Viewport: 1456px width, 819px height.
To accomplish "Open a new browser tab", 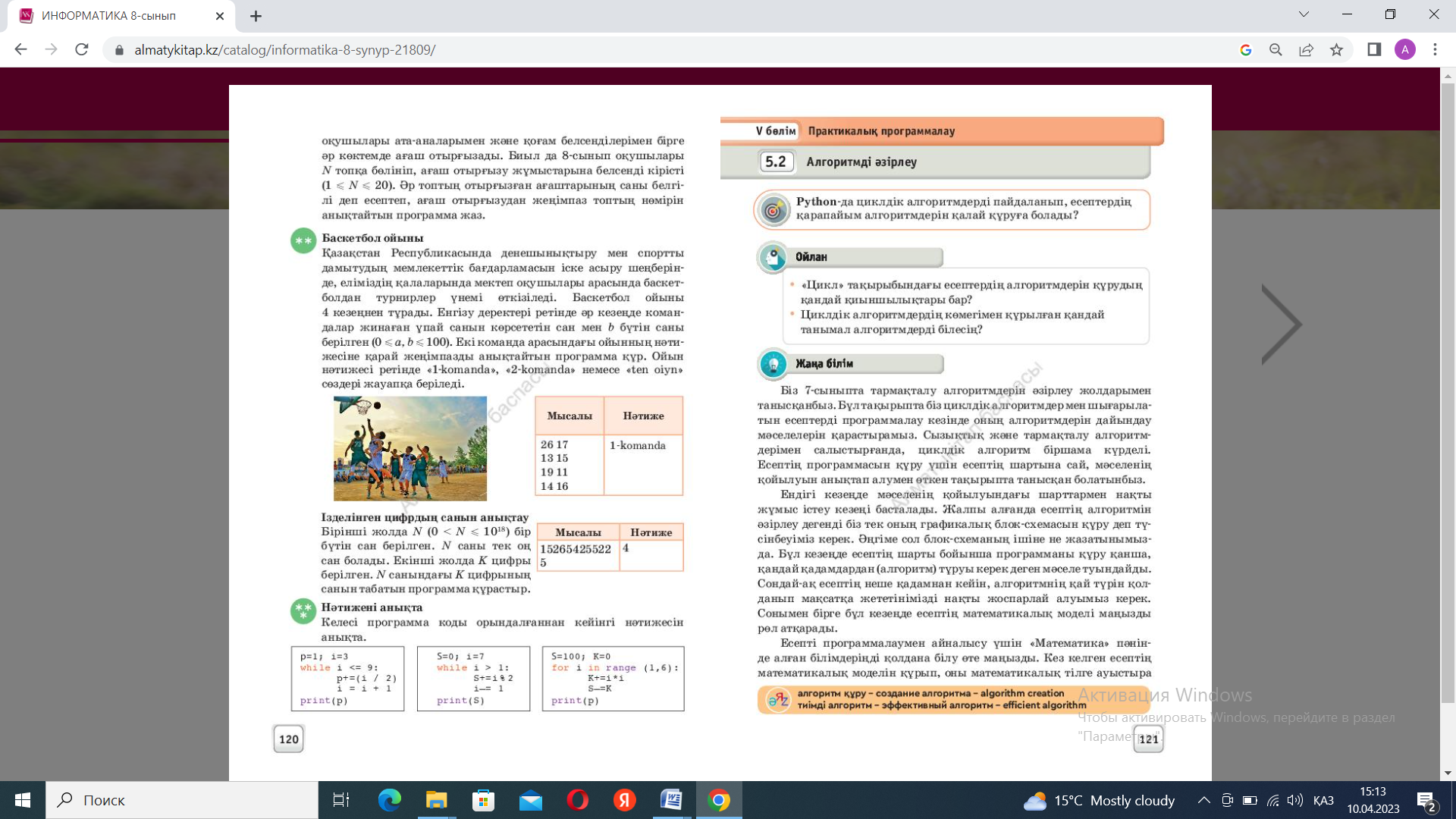I will point(256,16).
